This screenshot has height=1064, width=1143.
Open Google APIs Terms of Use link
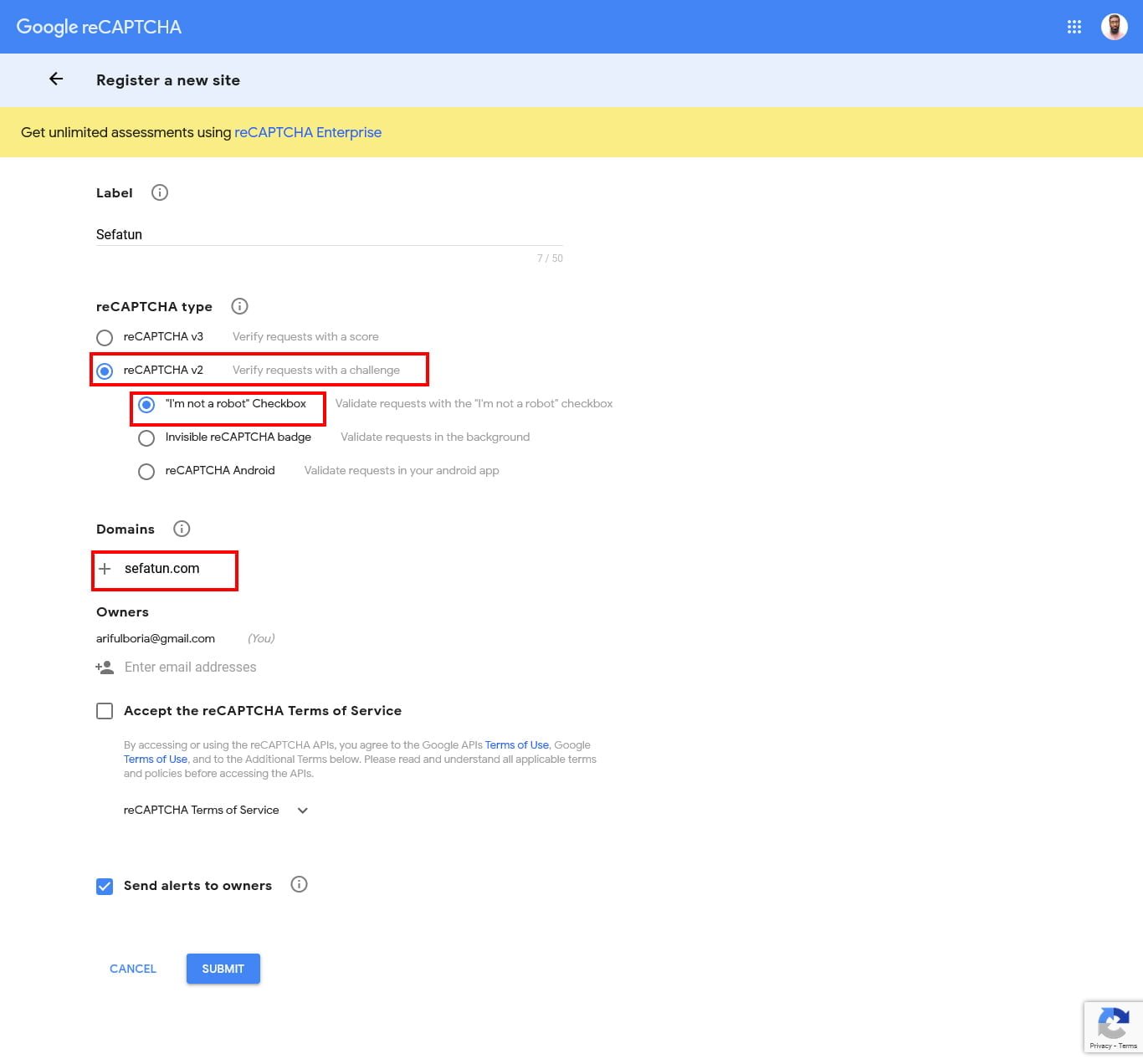click(x=517, y=744)
